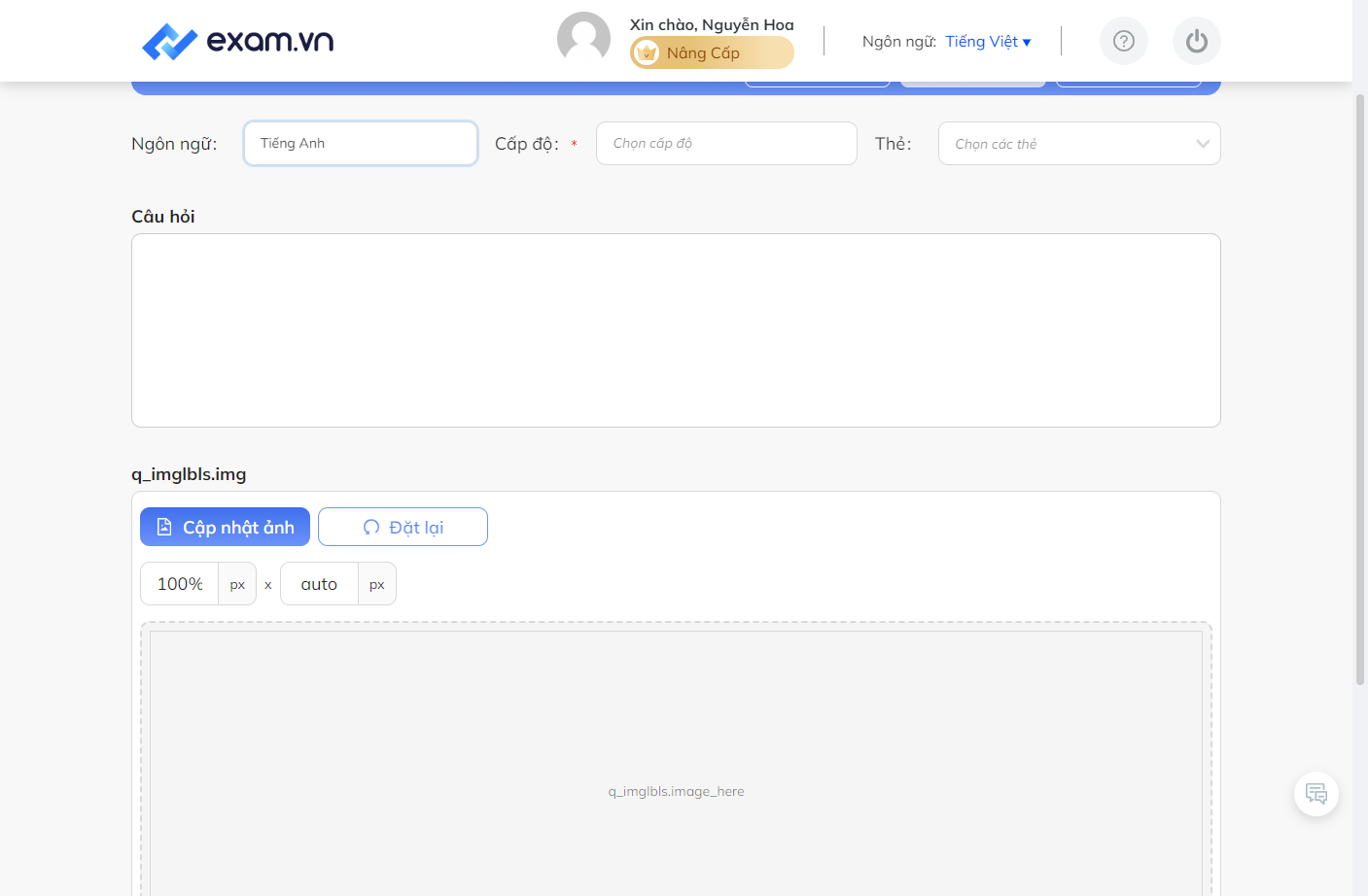
Task: Open the Chọn cấp độ level dropdown
Action: [x=726, y=143]
